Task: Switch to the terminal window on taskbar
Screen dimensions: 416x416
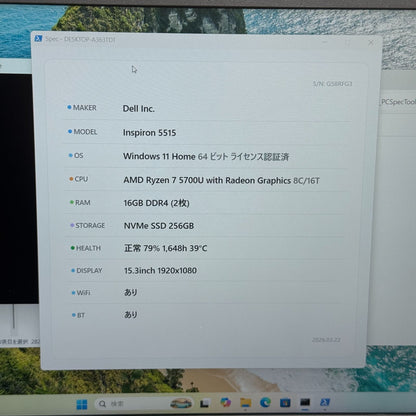Action: click(x=305, y=402)
